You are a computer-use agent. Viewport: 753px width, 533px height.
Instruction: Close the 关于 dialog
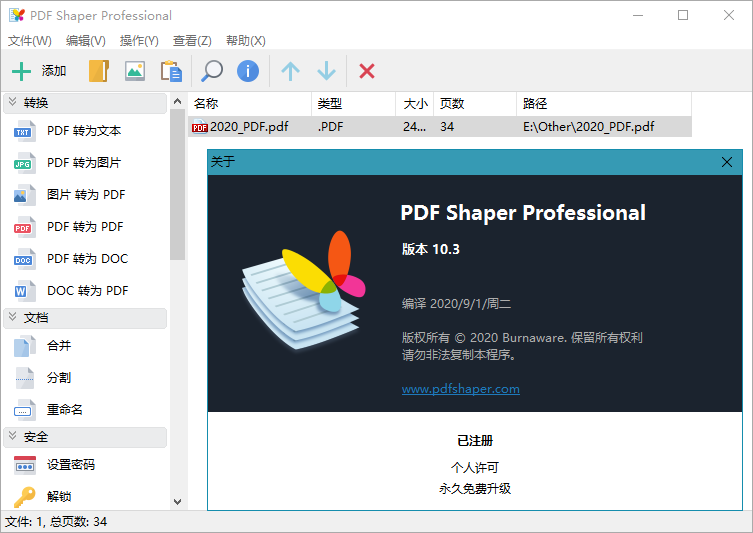point(727,161)
